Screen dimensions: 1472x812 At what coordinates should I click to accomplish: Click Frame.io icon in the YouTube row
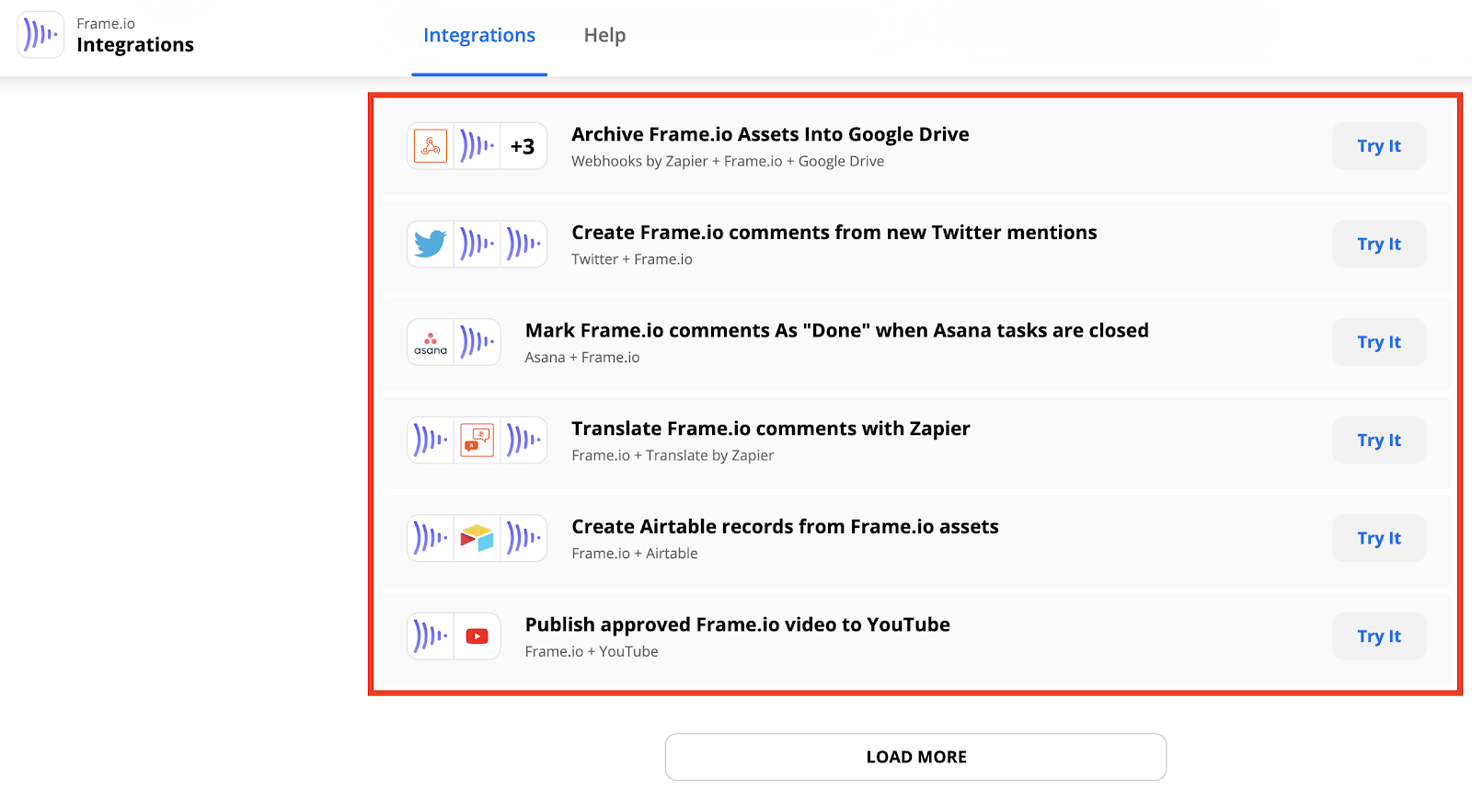(x=431, y=636)
